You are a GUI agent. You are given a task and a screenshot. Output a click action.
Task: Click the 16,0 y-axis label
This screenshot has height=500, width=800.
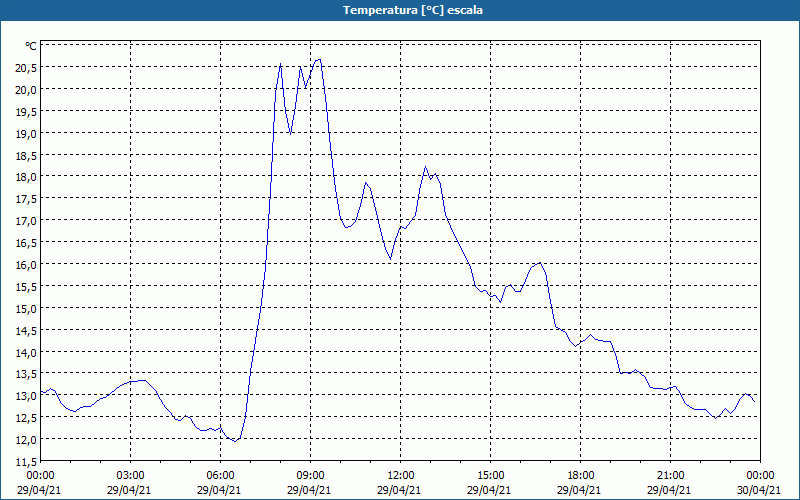pyautogui.click(x=26, y=265)
